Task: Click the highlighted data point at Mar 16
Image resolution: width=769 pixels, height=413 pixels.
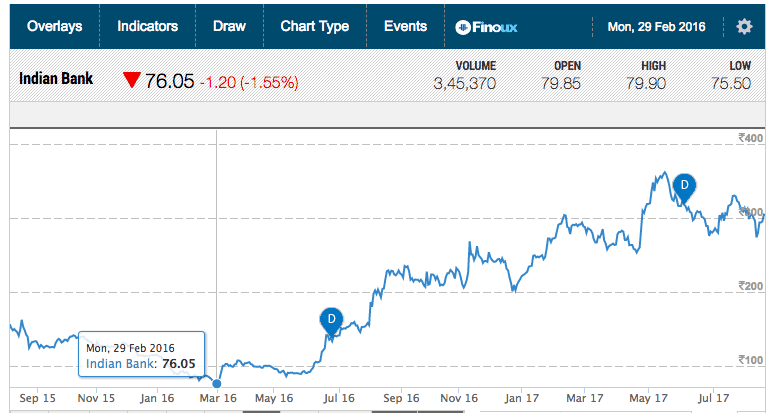Action: click(217, 383)
